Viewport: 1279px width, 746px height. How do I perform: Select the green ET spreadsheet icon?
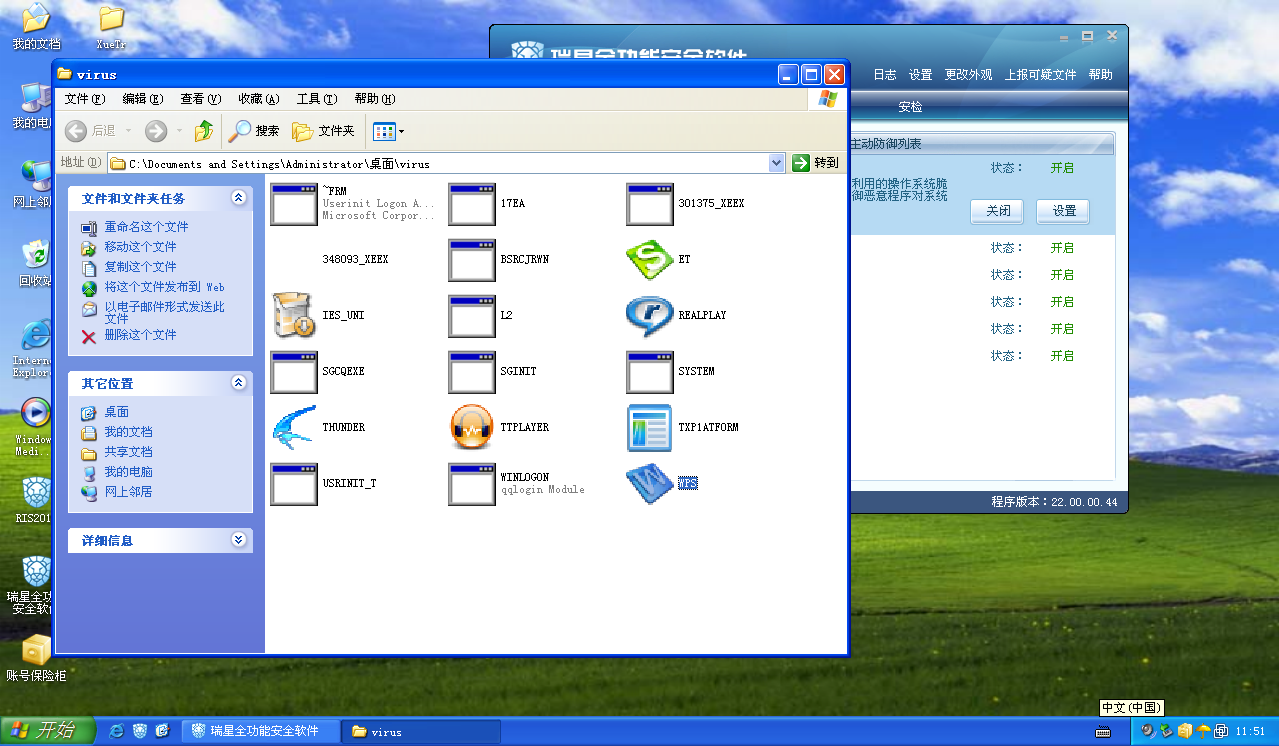tap(650, 260)
